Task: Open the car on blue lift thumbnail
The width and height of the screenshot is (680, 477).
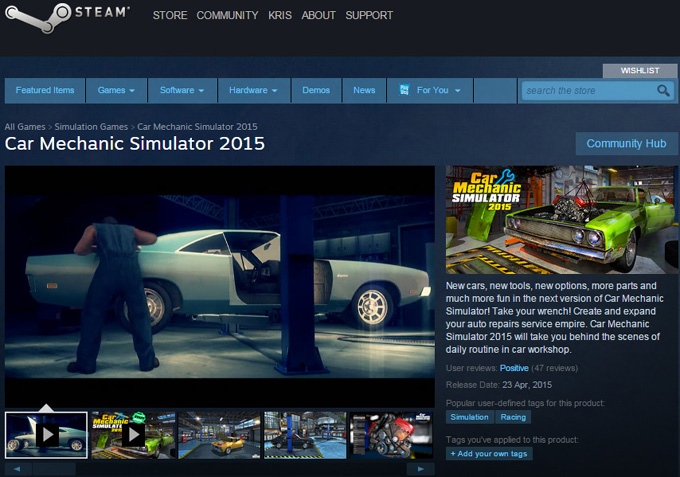Action: [305, 435]
